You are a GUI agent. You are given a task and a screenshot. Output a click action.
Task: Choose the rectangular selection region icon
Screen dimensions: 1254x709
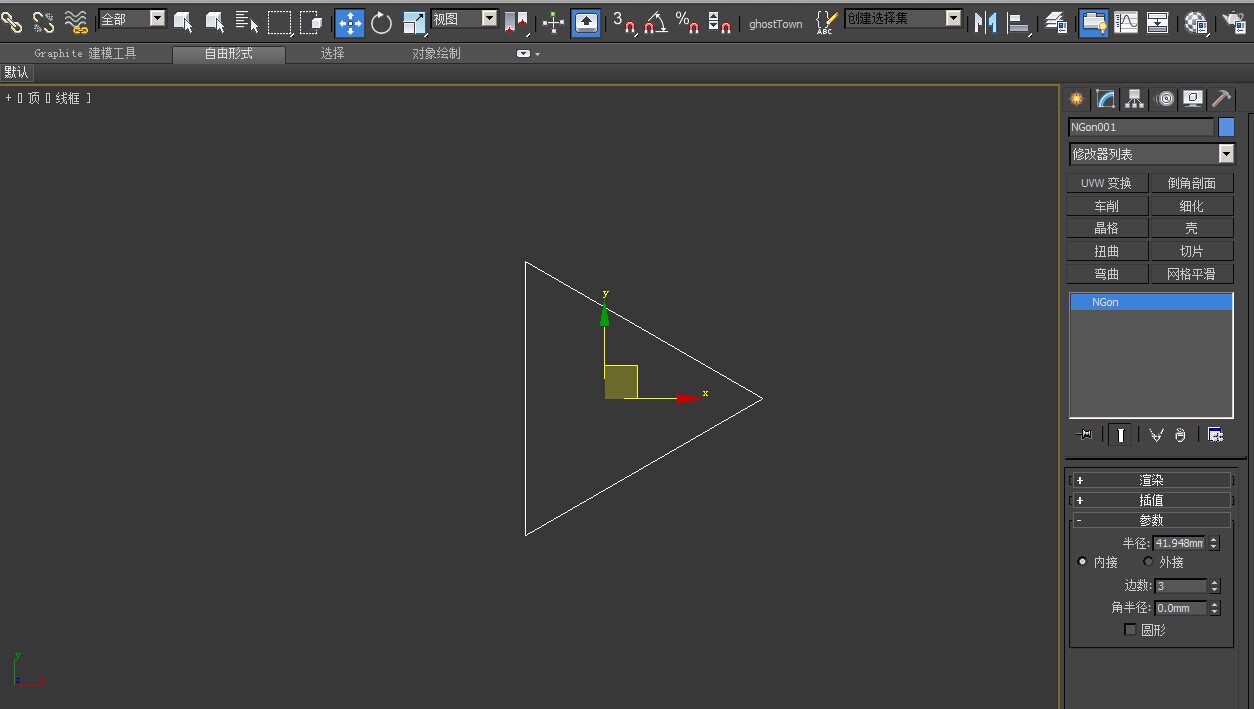(279, 21)
